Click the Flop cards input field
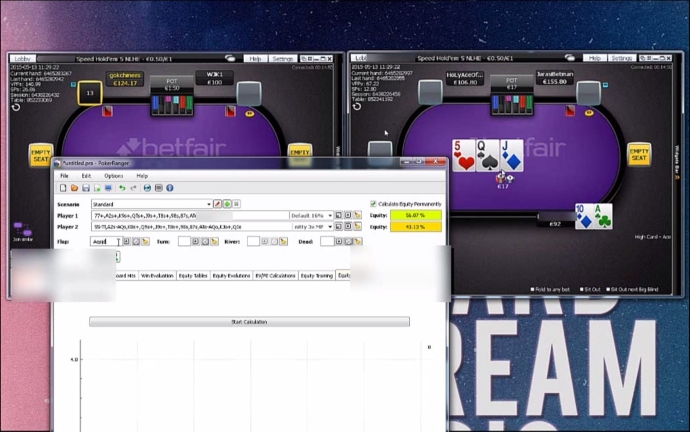 click(106, 242)
